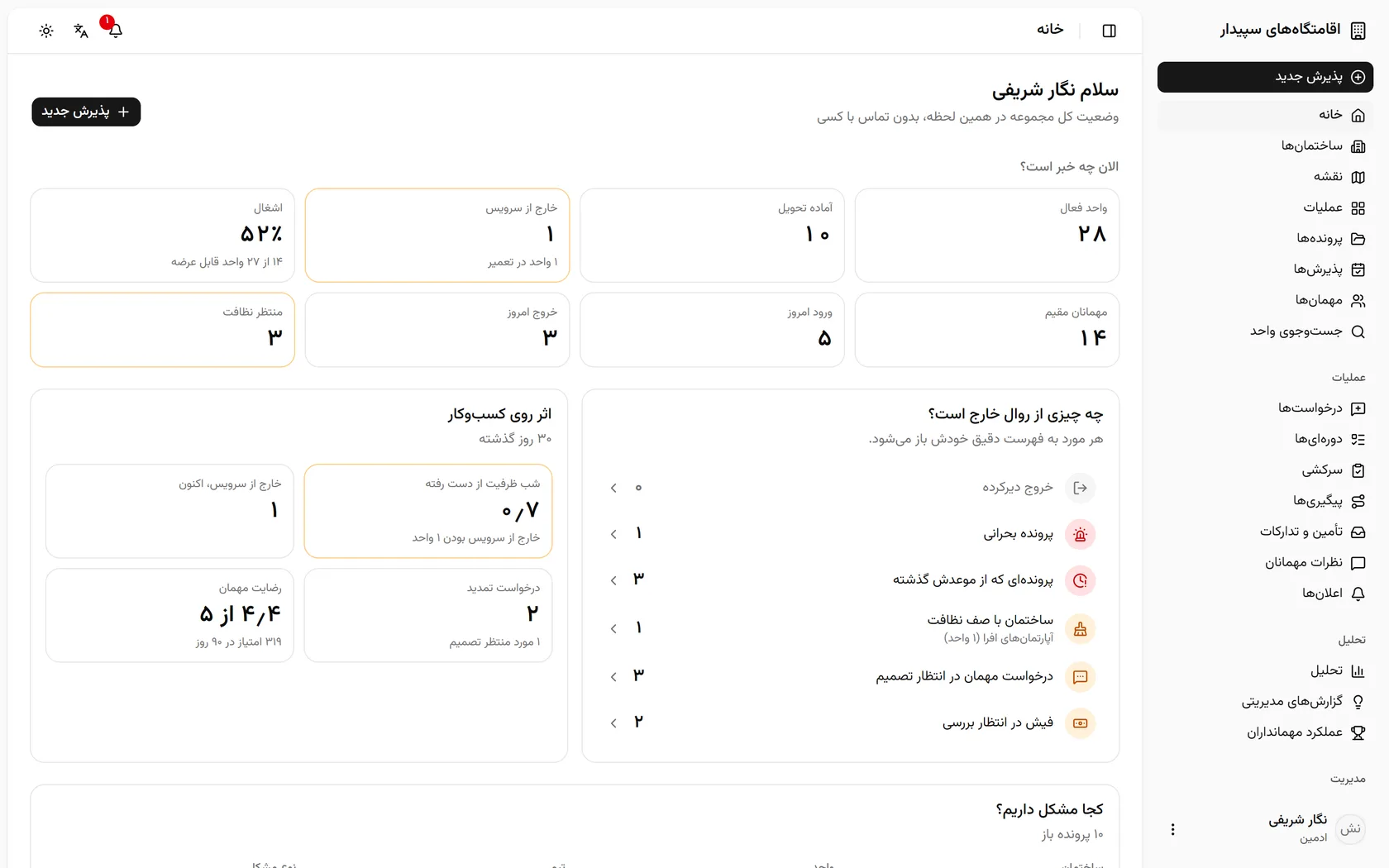Open the شب ظرفیت از دست رفته card

428,511
